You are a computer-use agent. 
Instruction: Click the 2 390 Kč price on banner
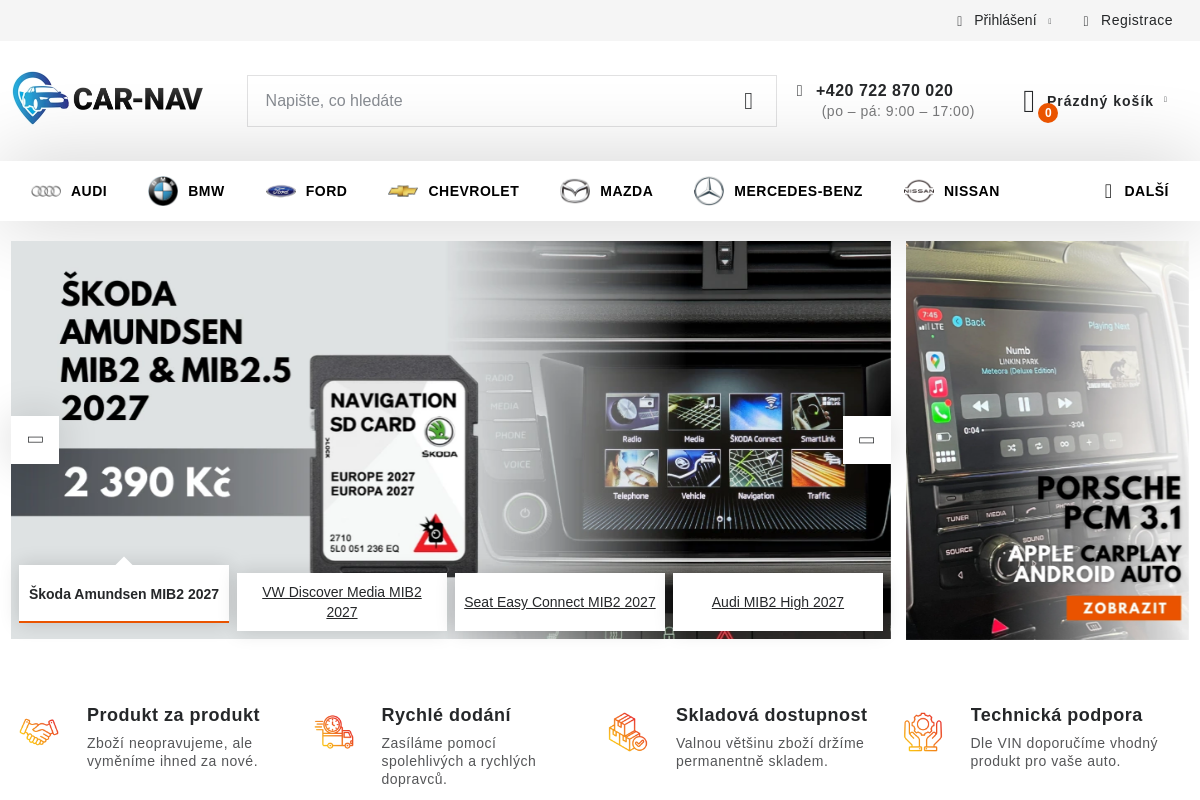(148, 482)
